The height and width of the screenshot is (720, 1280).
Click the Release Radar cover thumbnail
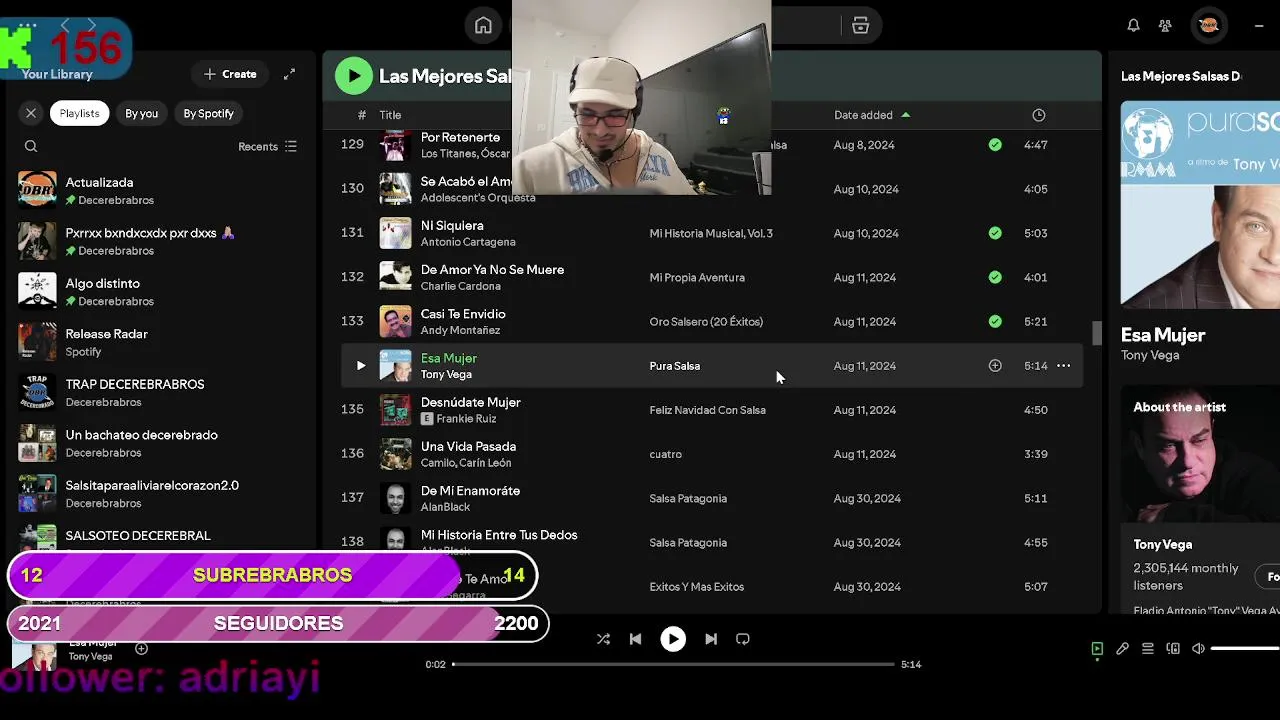[37, 342]
